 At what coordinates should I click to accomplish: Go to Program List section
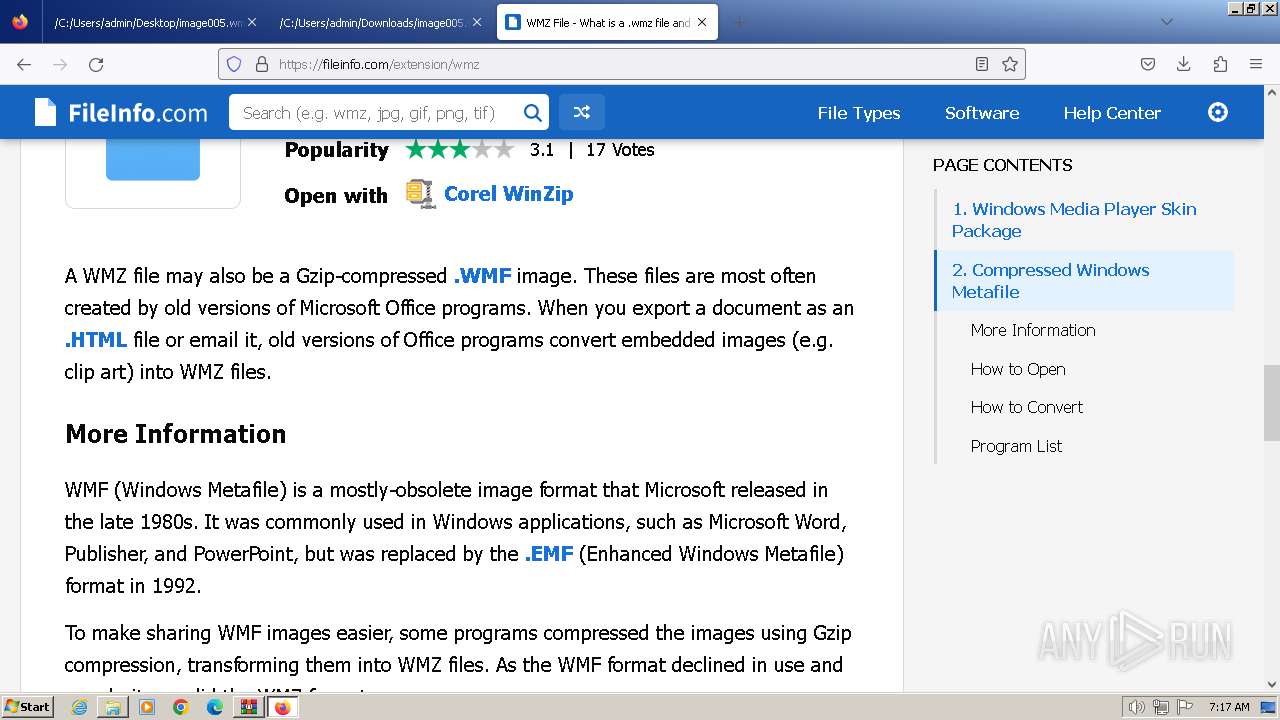click(x=1016, y=446)
